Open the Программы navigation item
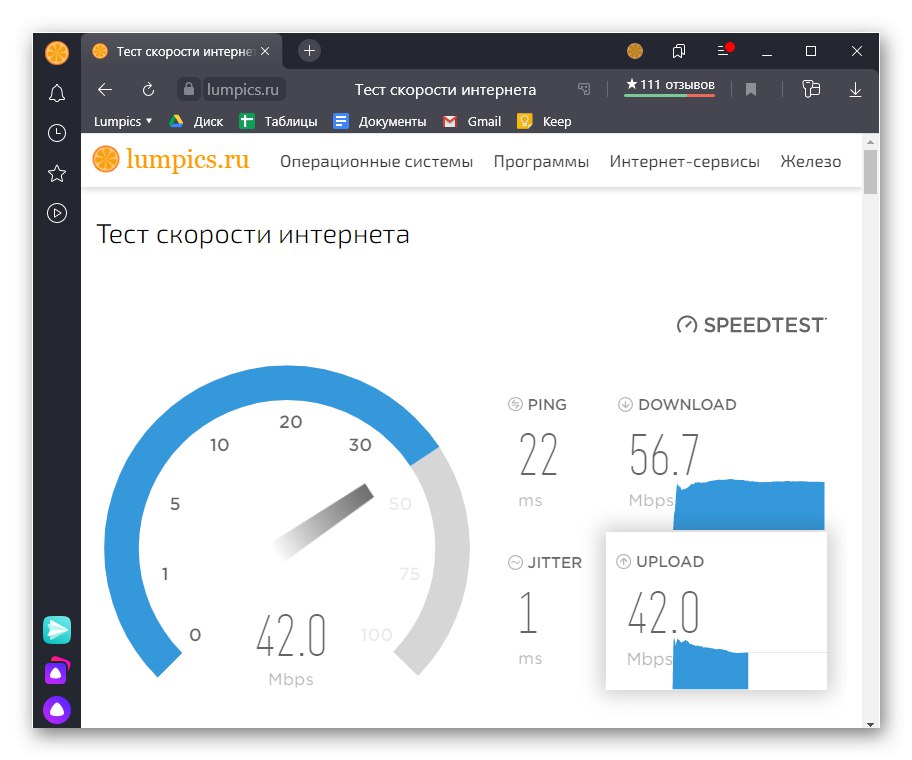This screenshot has height=760, width=912. tap(541, 161)
